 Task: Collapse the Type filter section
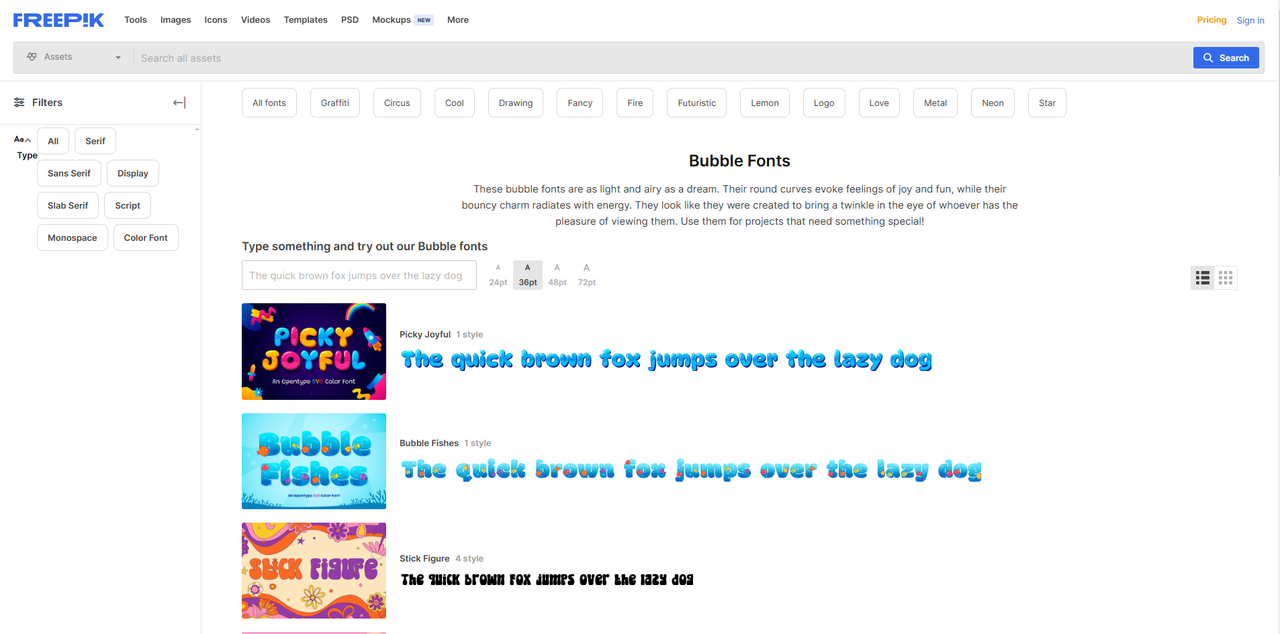coord(27,140)
